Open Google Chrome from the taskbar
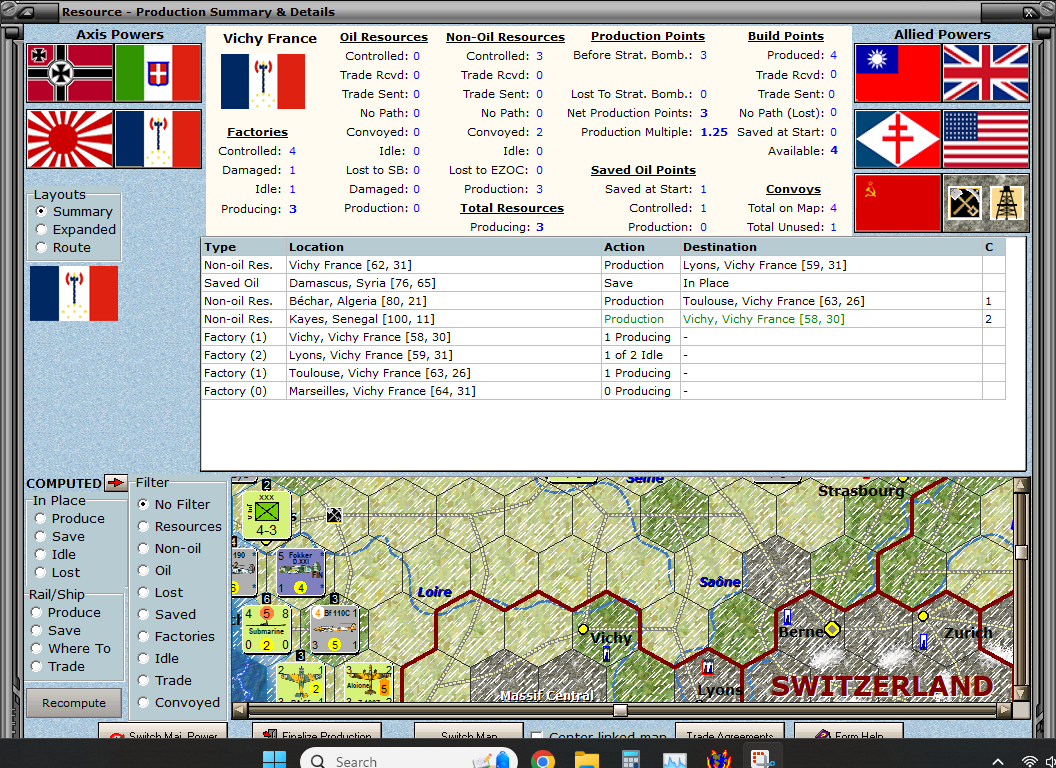 tap(543, 760)
